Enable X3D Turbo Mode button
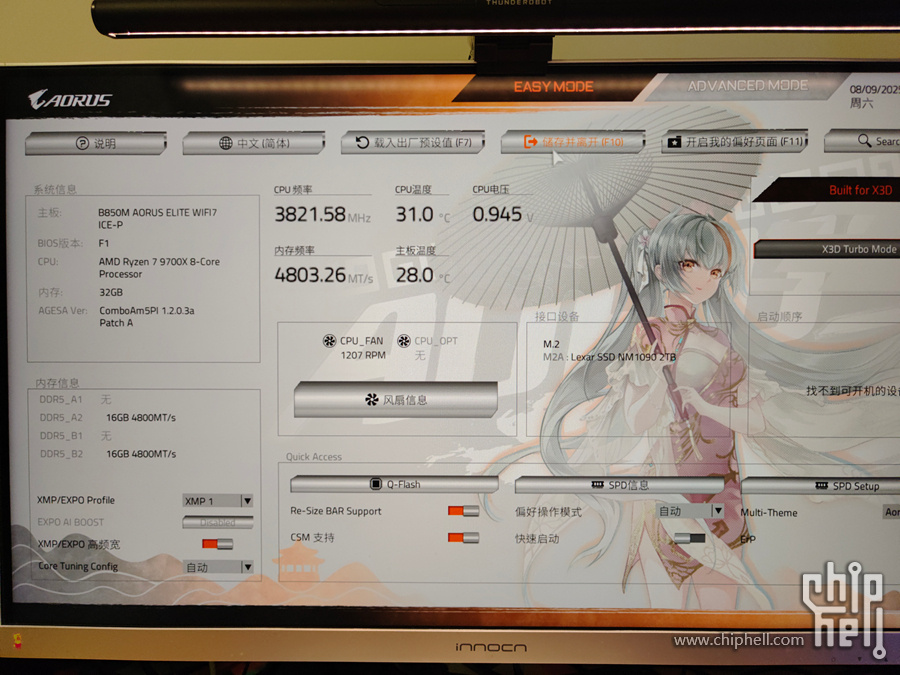 click(x=827, y=249)
